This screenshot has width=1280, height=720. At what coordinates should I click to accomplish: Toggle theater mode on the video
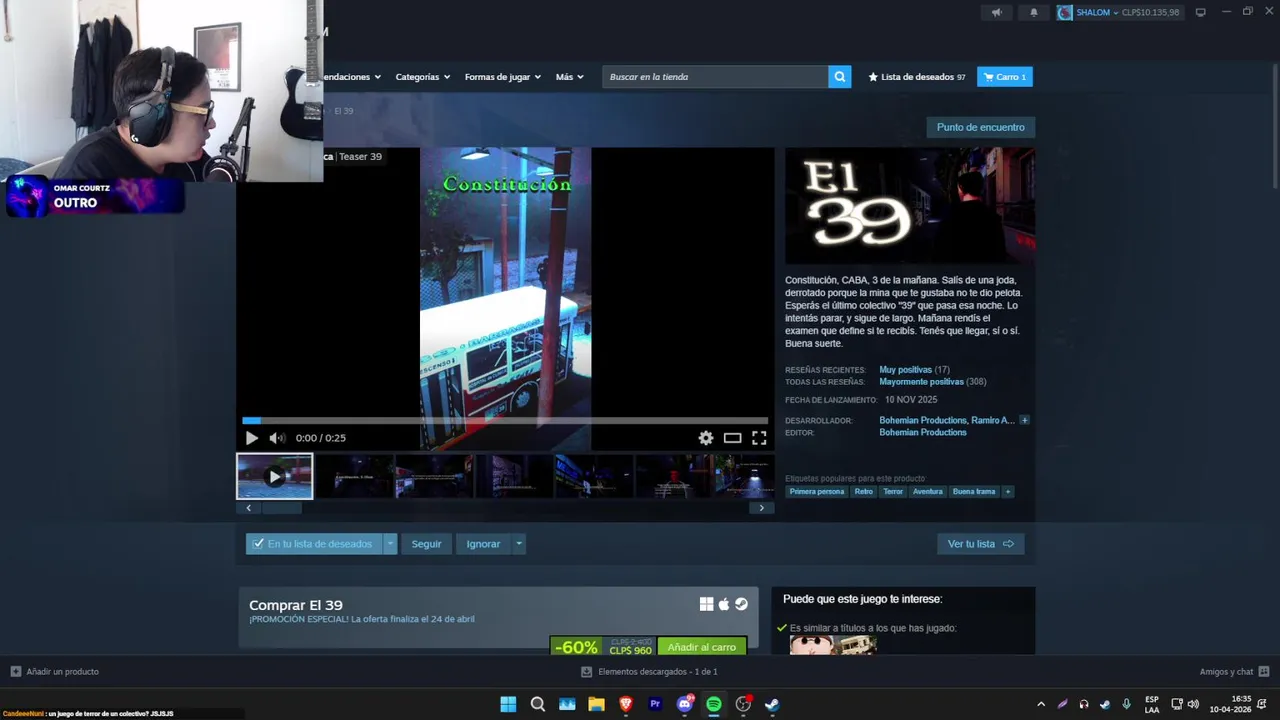coord(733,438)
